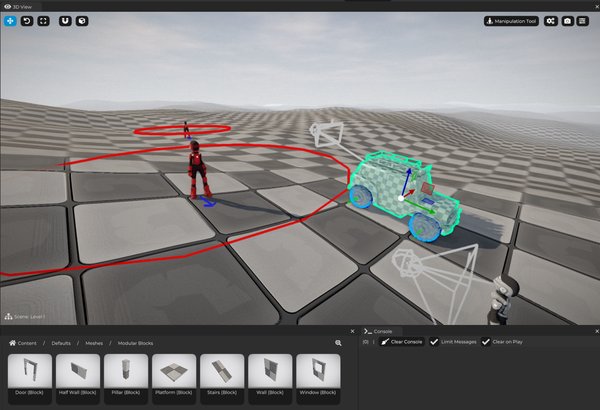
Task: Open the viewport hamburger menu
Action: (x=583, y=20)
